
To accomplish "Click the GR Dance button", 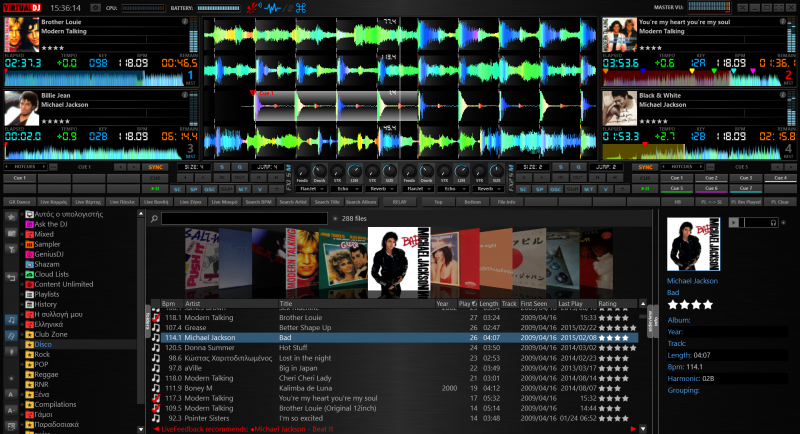I will coord(19,202).
